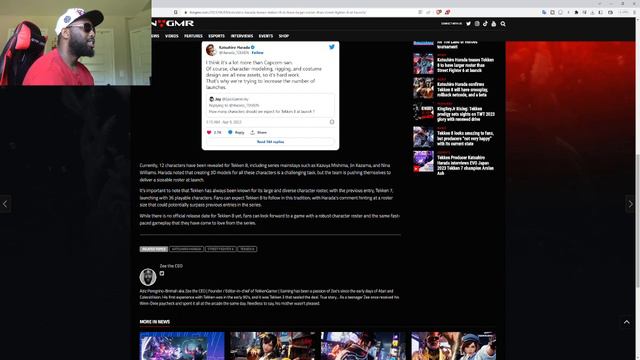Click the tweet timestamp Apr 9, 2023
Viewport: 640px width, 360px height.
[224, 122]
